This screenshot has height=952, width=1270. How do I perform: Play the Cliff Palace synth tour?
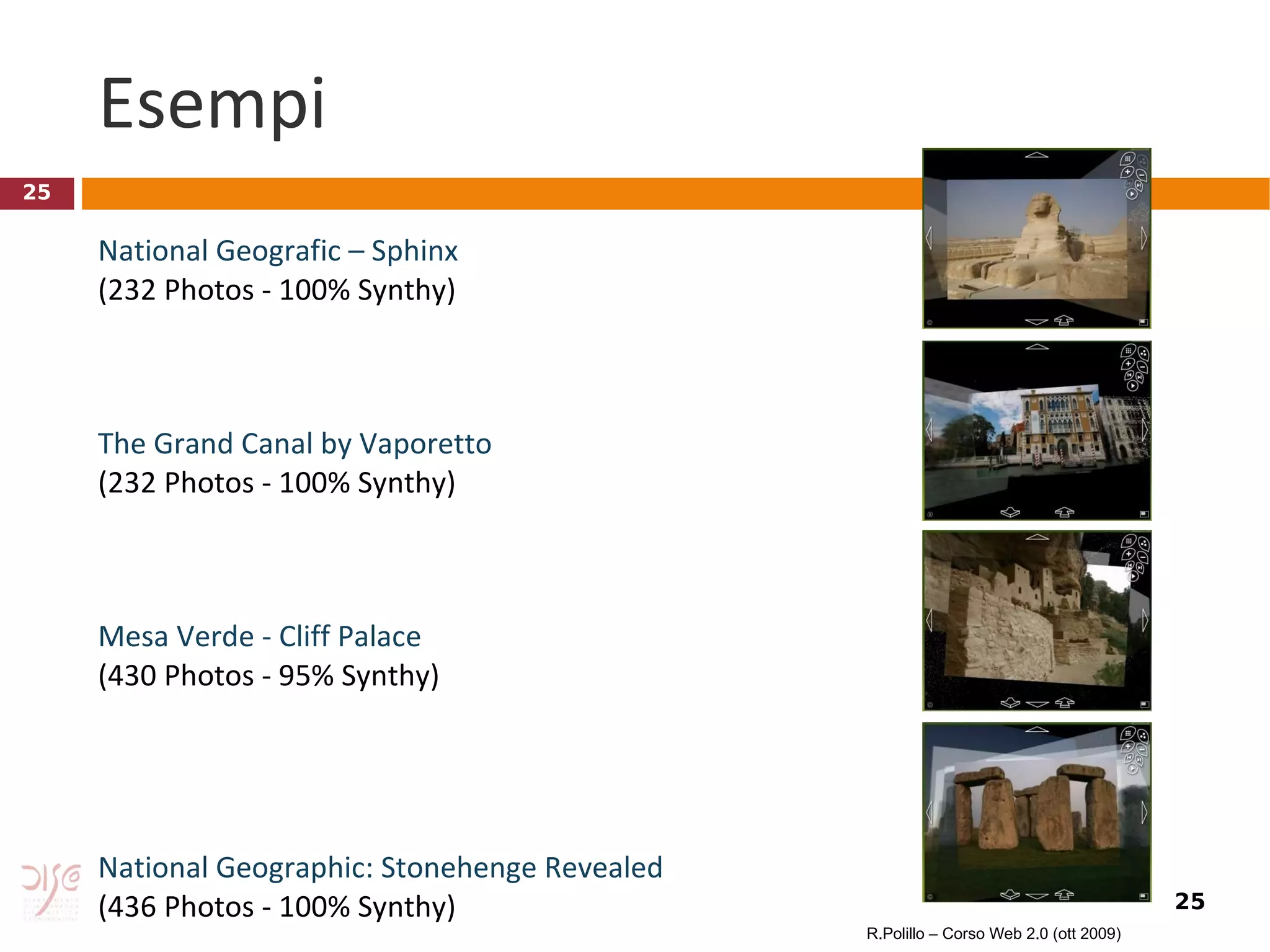pos(1133,576)
